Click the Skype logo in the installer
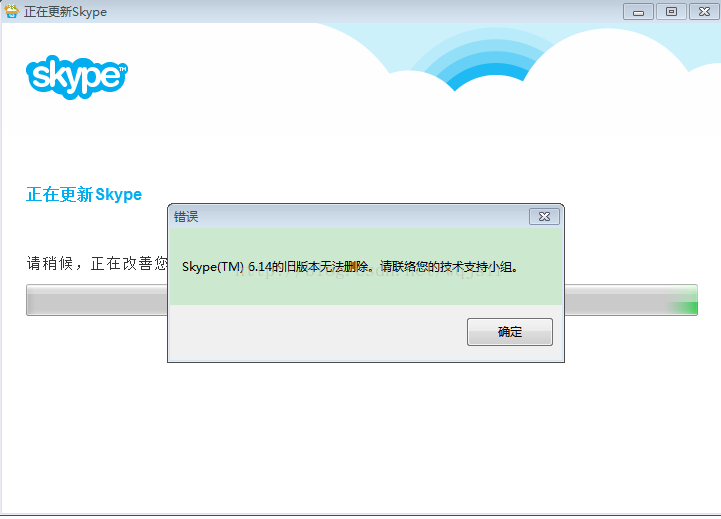 77,77
